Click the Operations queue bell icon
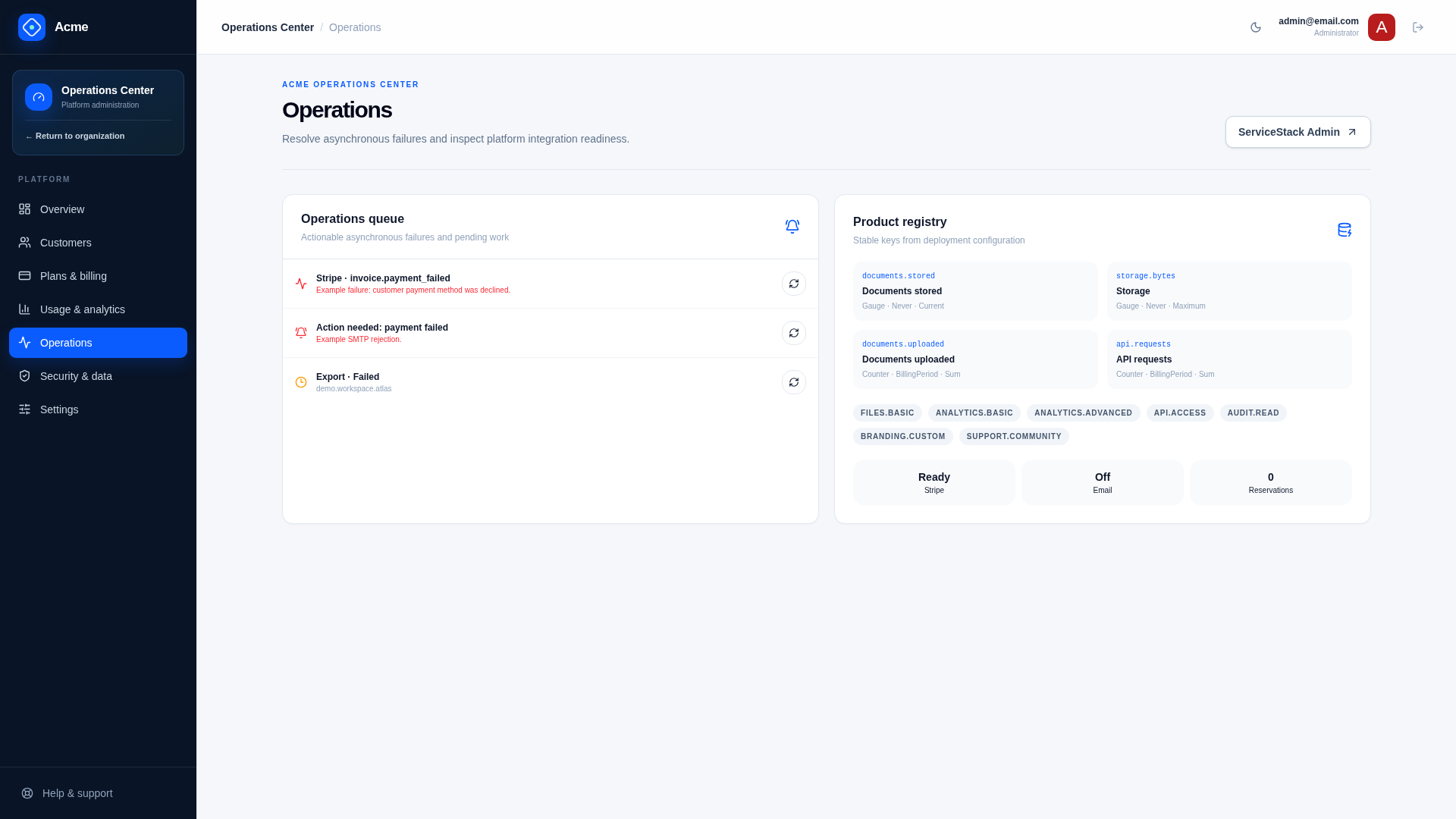Viewport: 1456px width, 819px height. [x=792, y=227]
